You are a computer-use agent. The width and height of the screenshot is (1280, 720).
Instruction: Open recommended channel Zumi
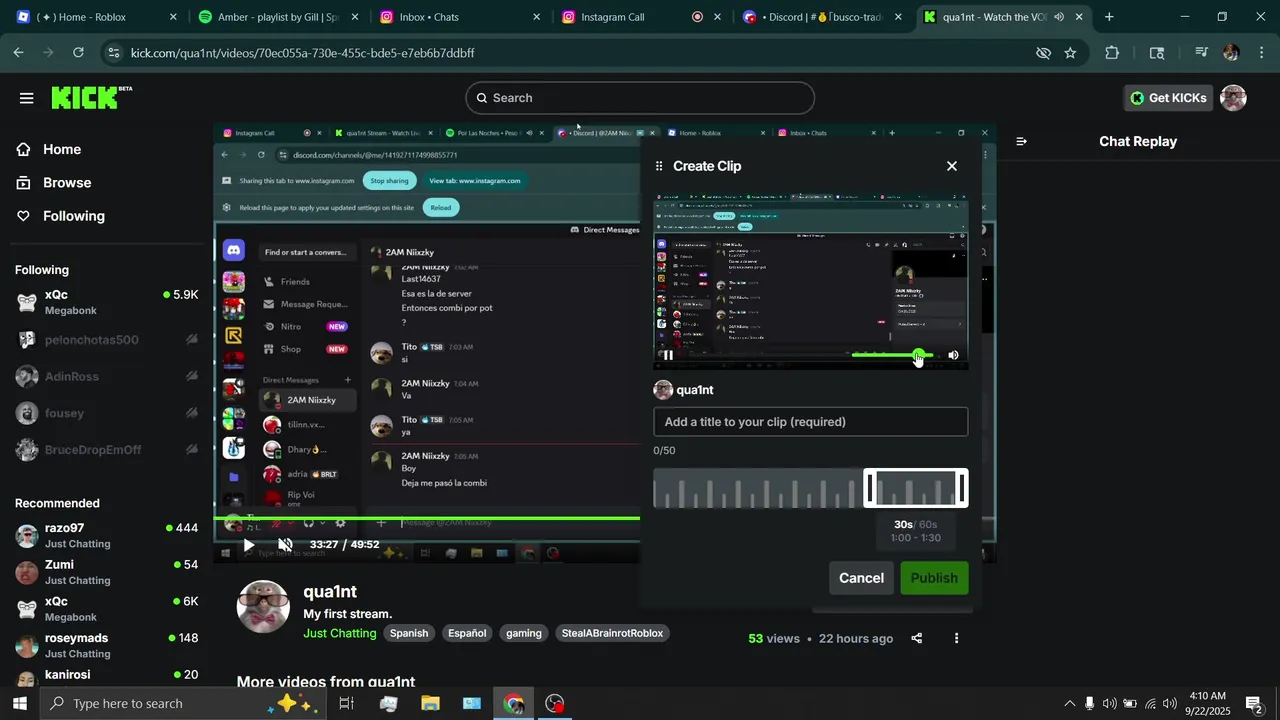pyautogui.click(x=107, y=572)
